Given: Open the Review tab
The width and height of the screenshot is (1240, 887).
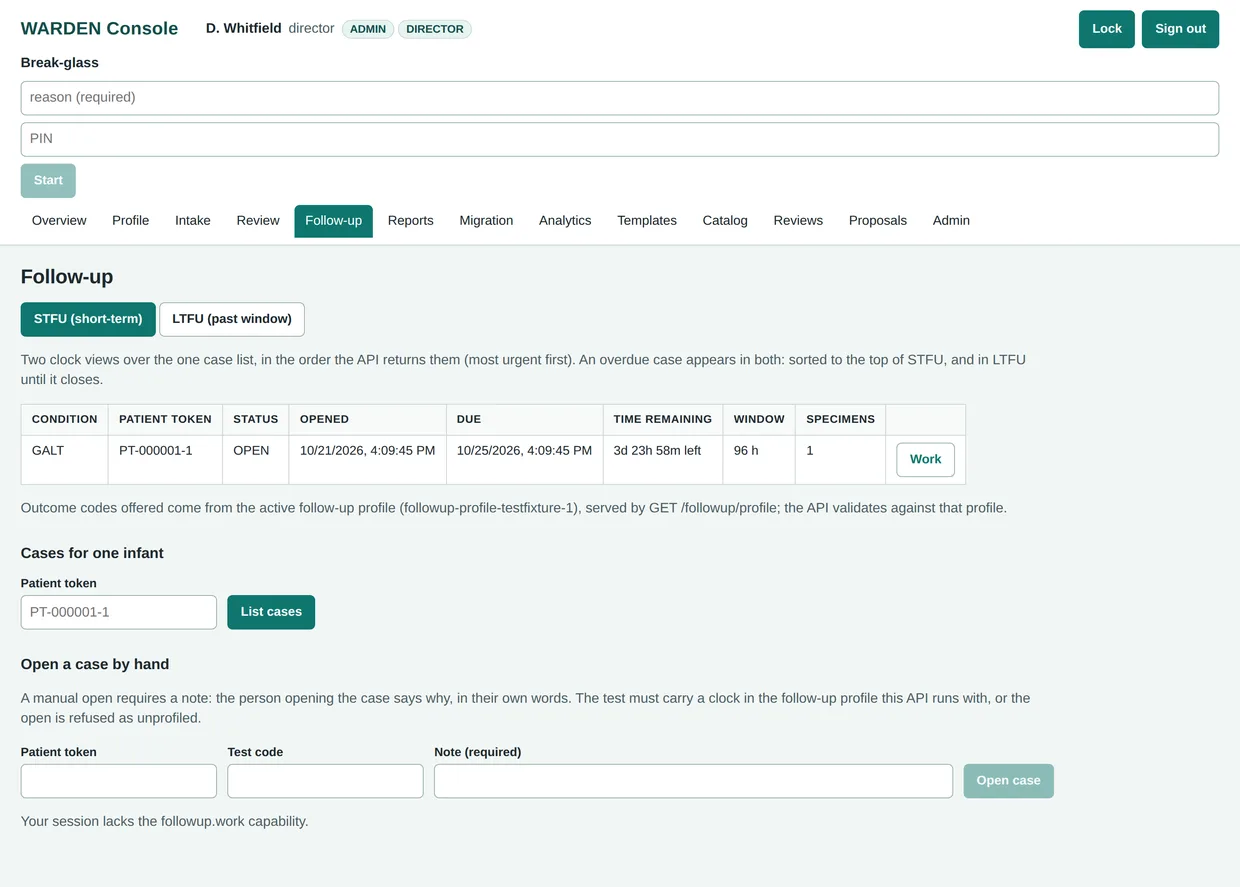Looking at the screenshot, I should (x=258, y=221).
